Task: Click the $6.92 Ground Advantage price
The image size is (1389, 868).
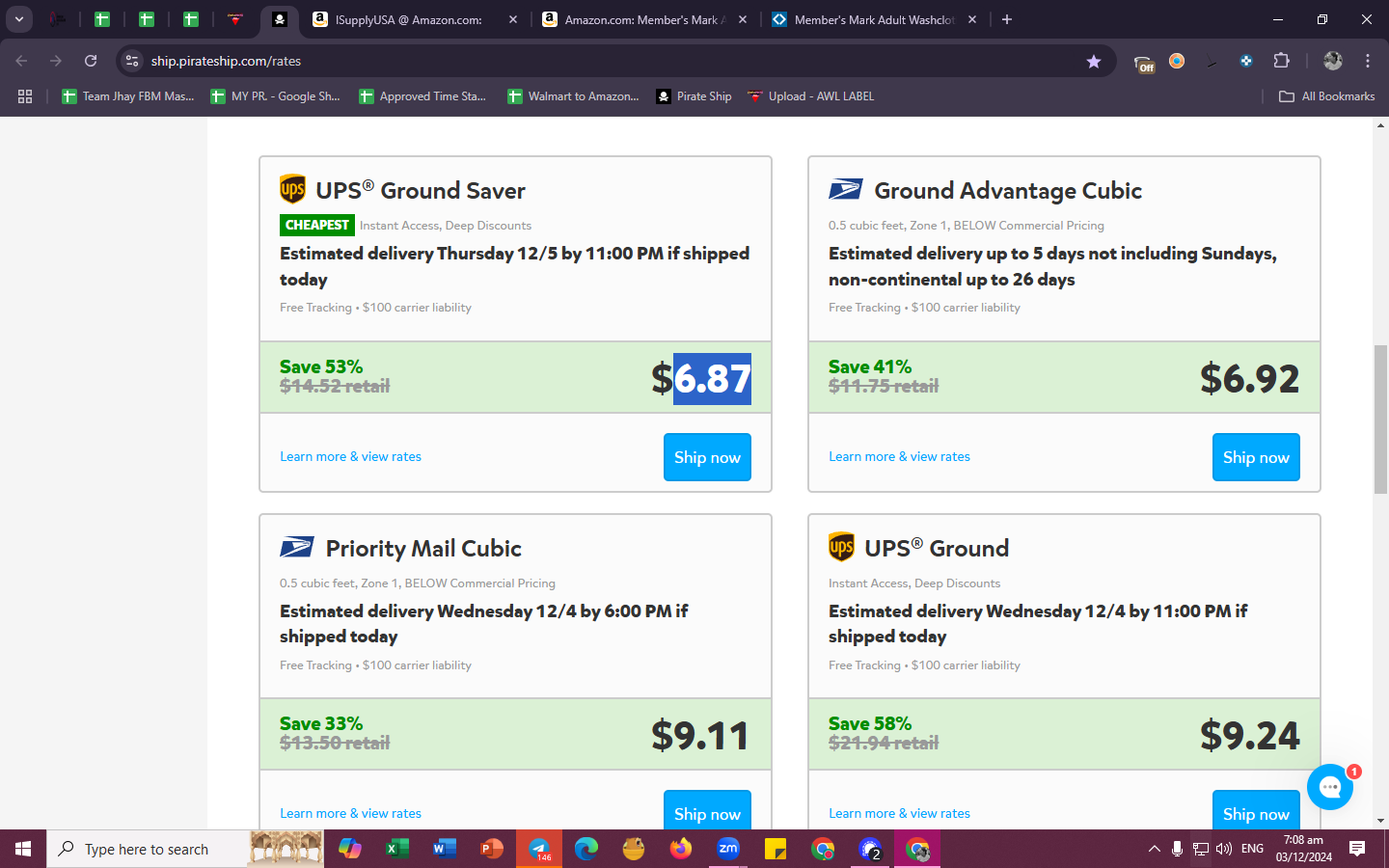Action: 1250,379
